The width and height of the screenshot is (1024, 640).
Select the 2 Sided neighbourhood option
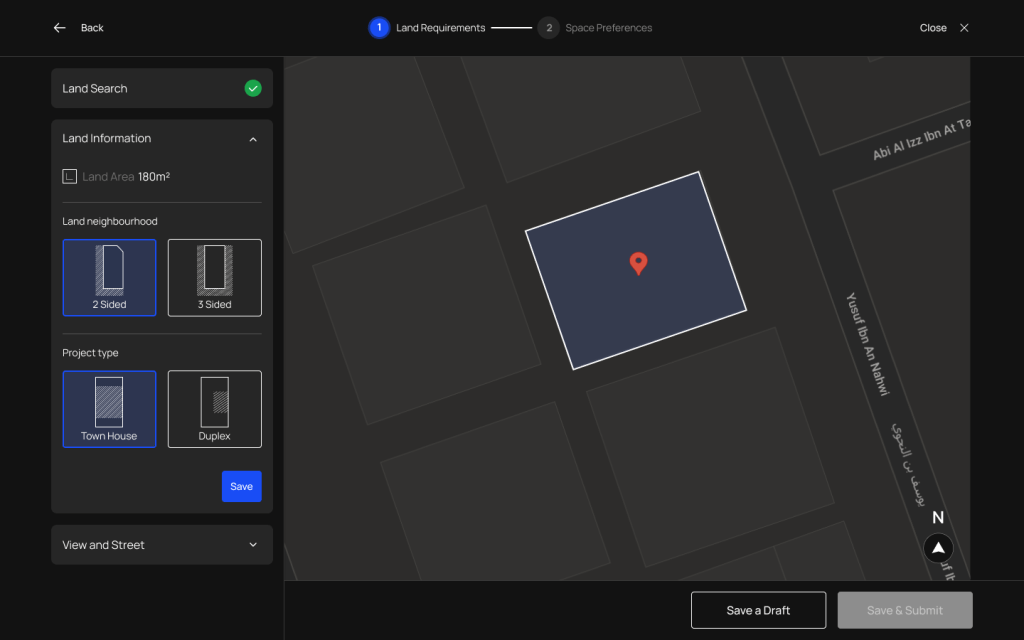[109, 277]
